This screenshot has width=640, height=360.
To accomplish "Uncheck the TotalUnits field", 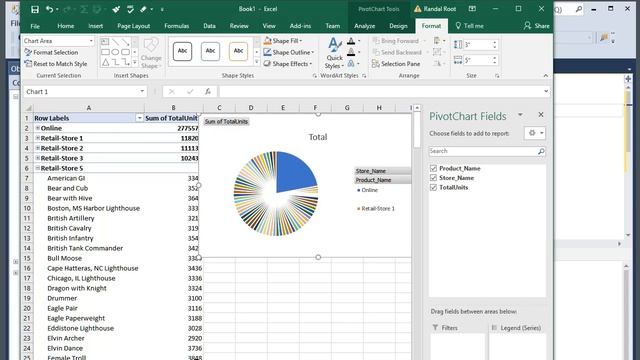I will click(433, 187).
